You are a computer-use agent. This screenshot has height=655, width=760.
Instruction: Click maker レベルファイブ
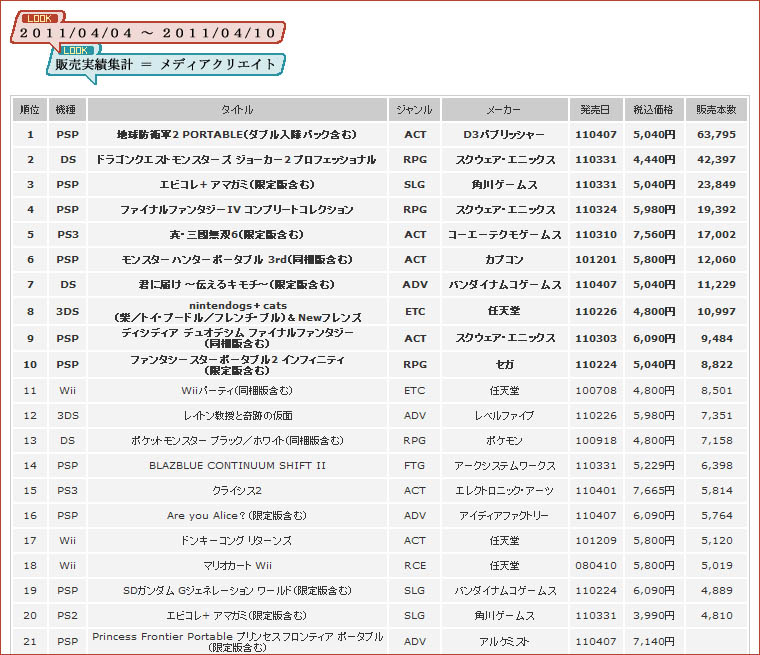point(504,415)
